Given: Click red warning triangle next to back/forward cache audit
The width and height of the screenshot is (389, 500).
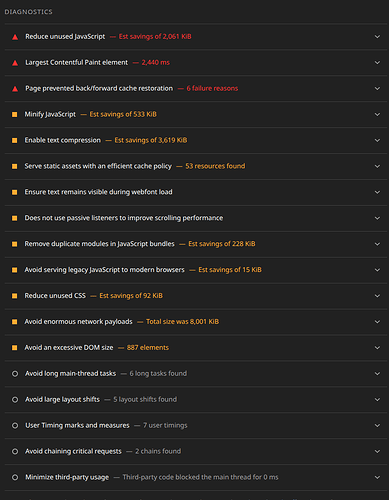Looking at the screenshot, I should point(15,89).
